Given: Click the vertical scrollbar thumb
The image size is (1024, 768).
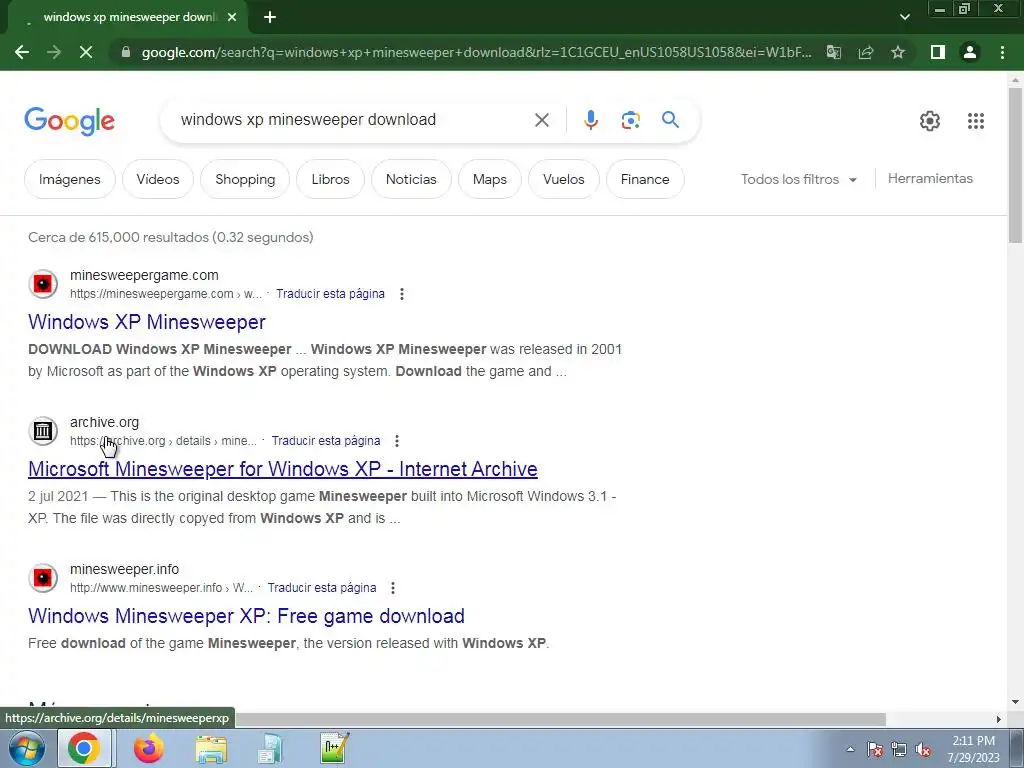Looking at the screenshot, I should 1015,165.
